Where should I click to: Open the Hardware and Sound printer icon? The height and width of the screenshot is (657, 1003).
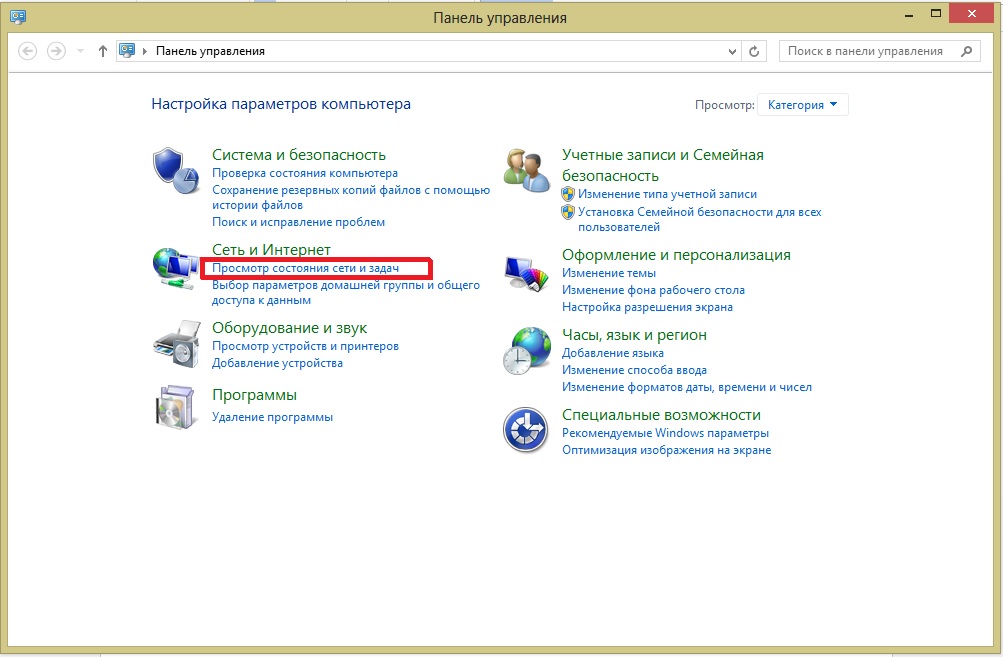tap(177, 344)
